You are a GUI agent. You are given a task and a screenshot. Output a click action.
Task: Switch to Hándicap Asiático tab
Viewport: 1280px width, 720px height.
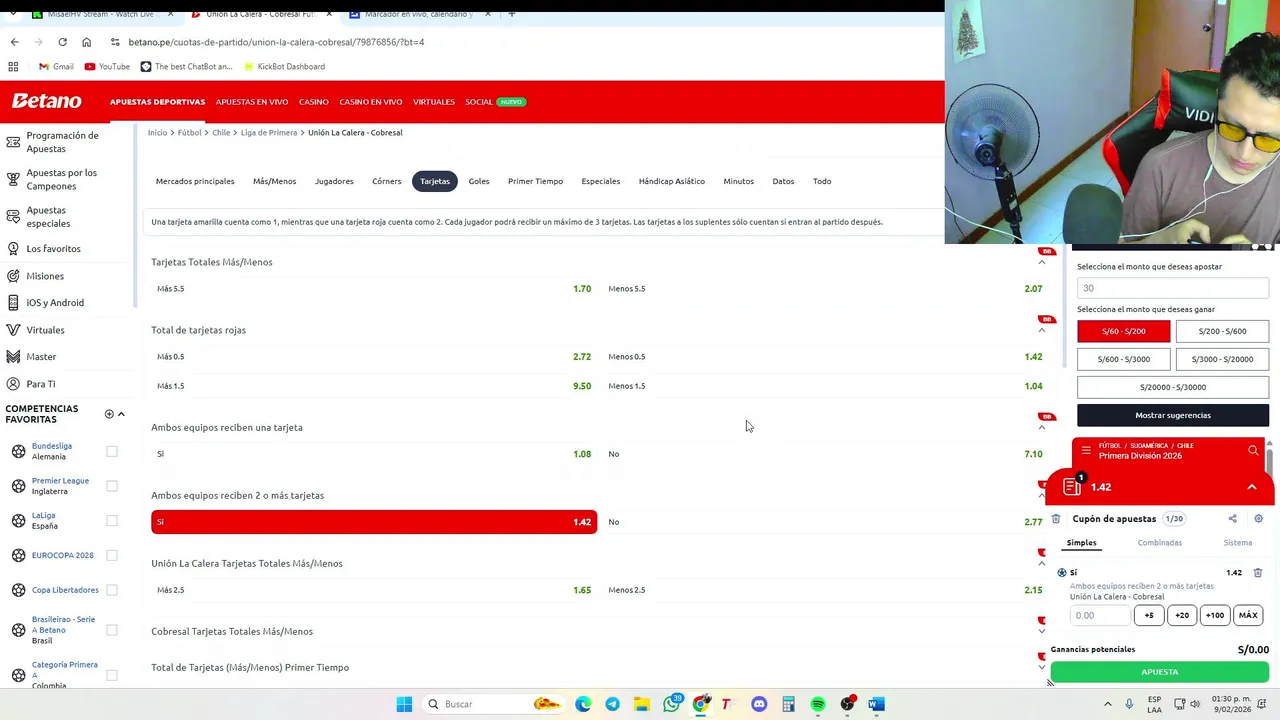click(672, 181)
